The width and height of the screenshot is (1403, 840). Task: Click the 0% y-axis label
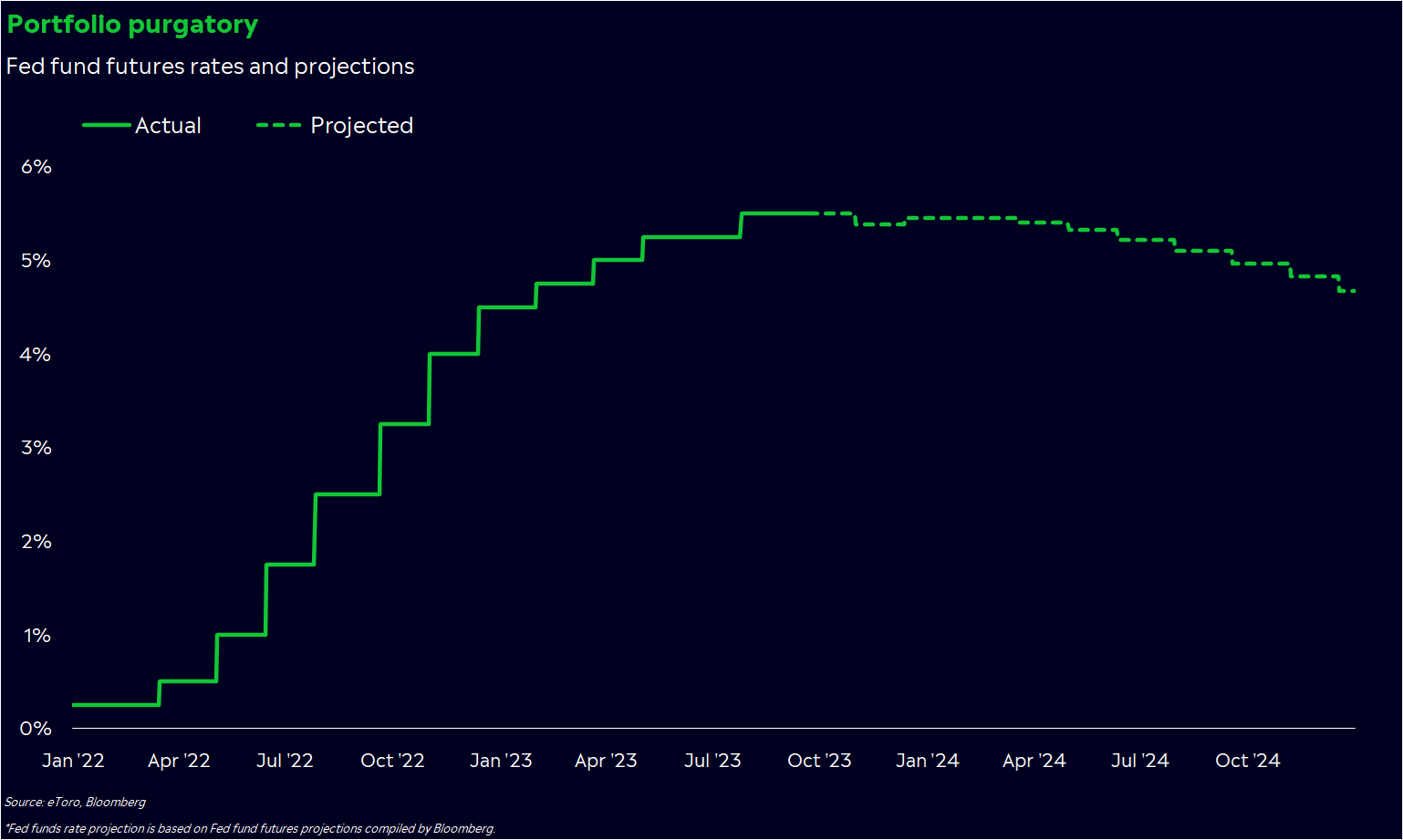point(36,729)
